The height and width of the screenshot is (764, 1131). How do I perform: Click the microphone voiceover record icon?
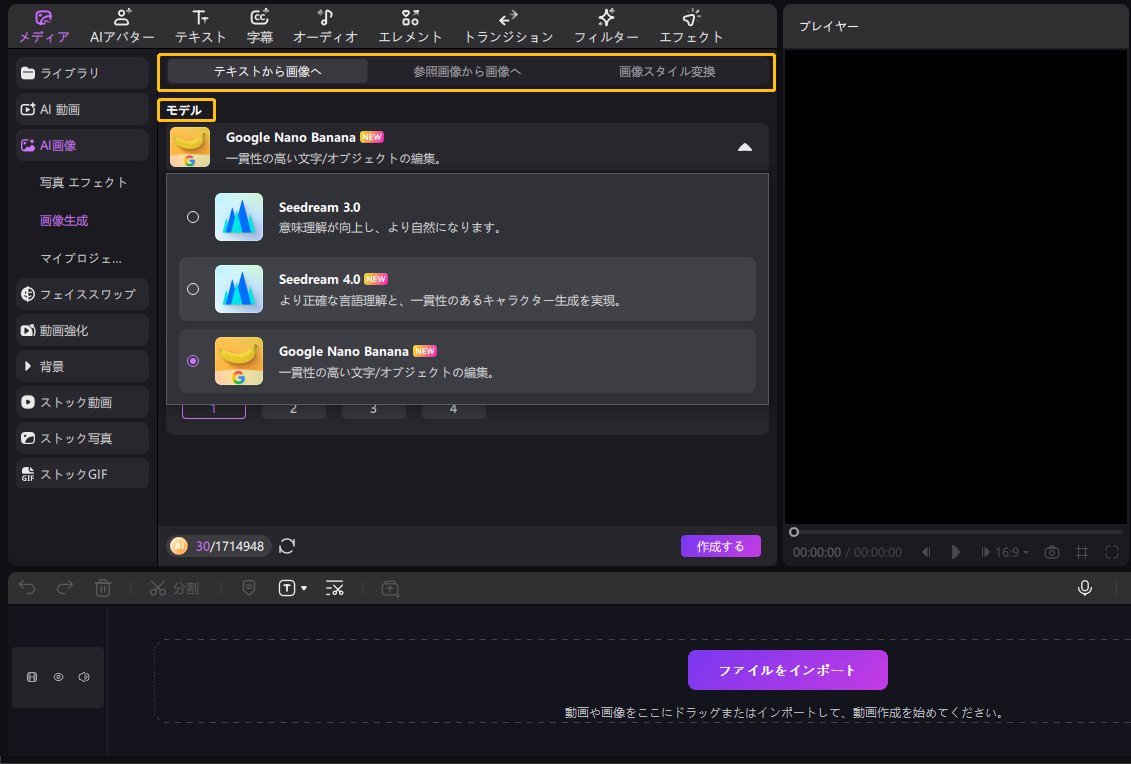[1084, 588]
